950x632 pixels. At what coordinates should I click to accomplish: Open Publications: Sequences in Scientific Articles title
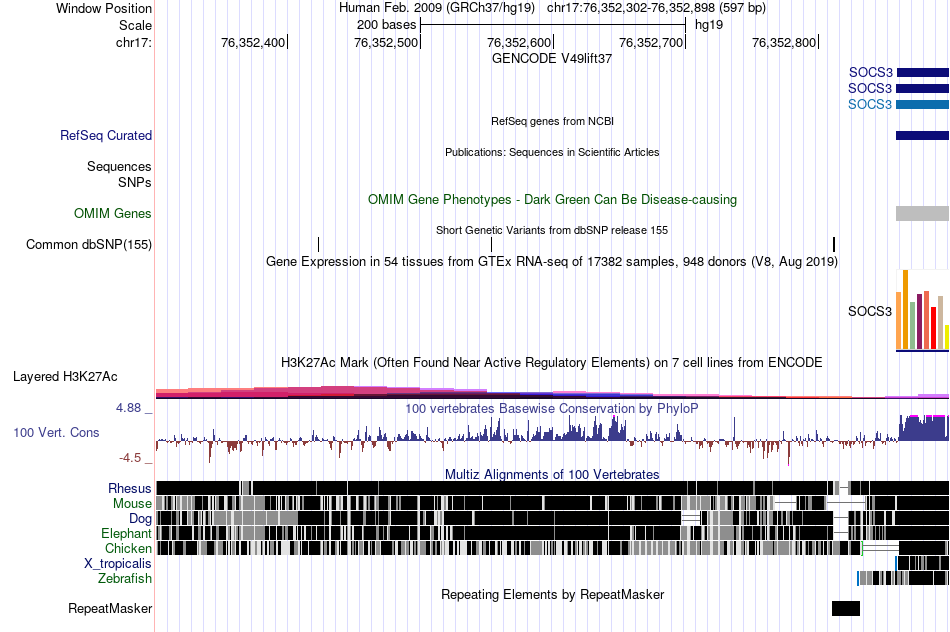tap(552, 152)
